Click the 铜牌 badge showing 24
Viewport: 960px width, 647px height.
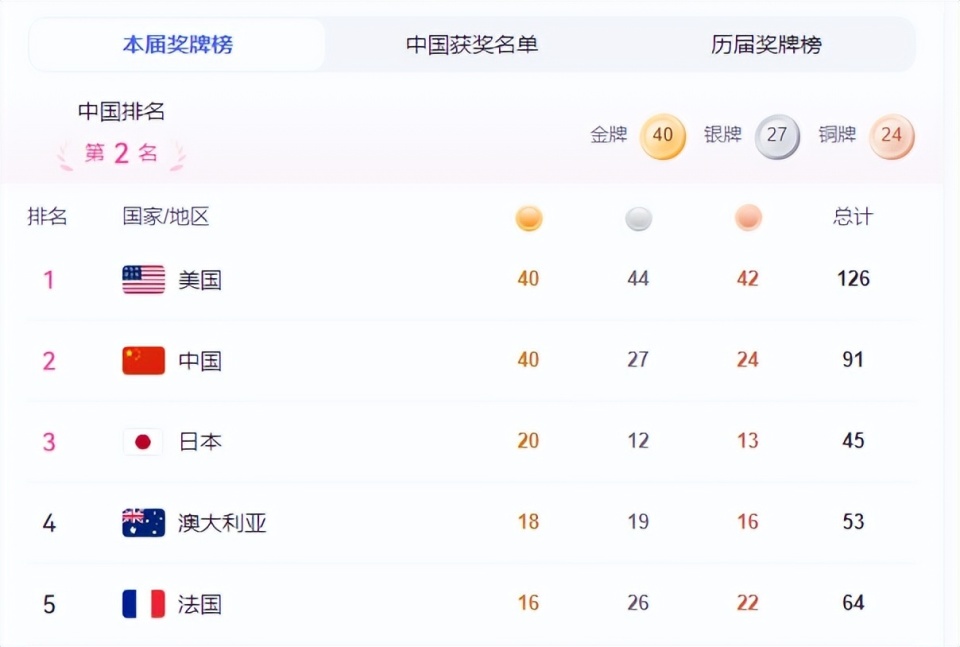pos(892,136)
